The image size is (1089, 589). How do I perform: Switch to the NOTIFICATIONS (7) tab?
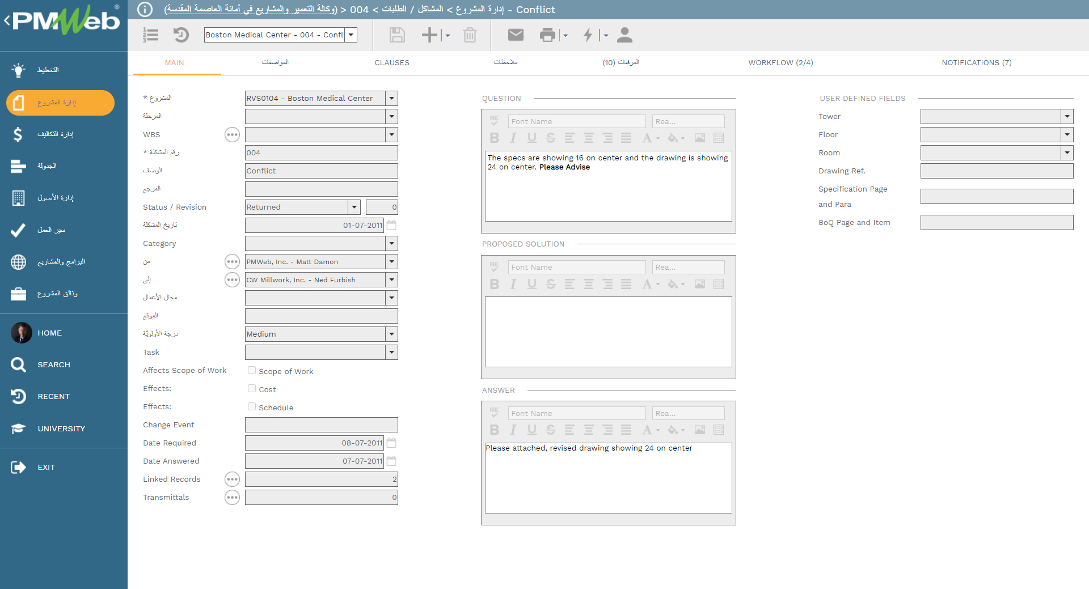click(976, 63)
